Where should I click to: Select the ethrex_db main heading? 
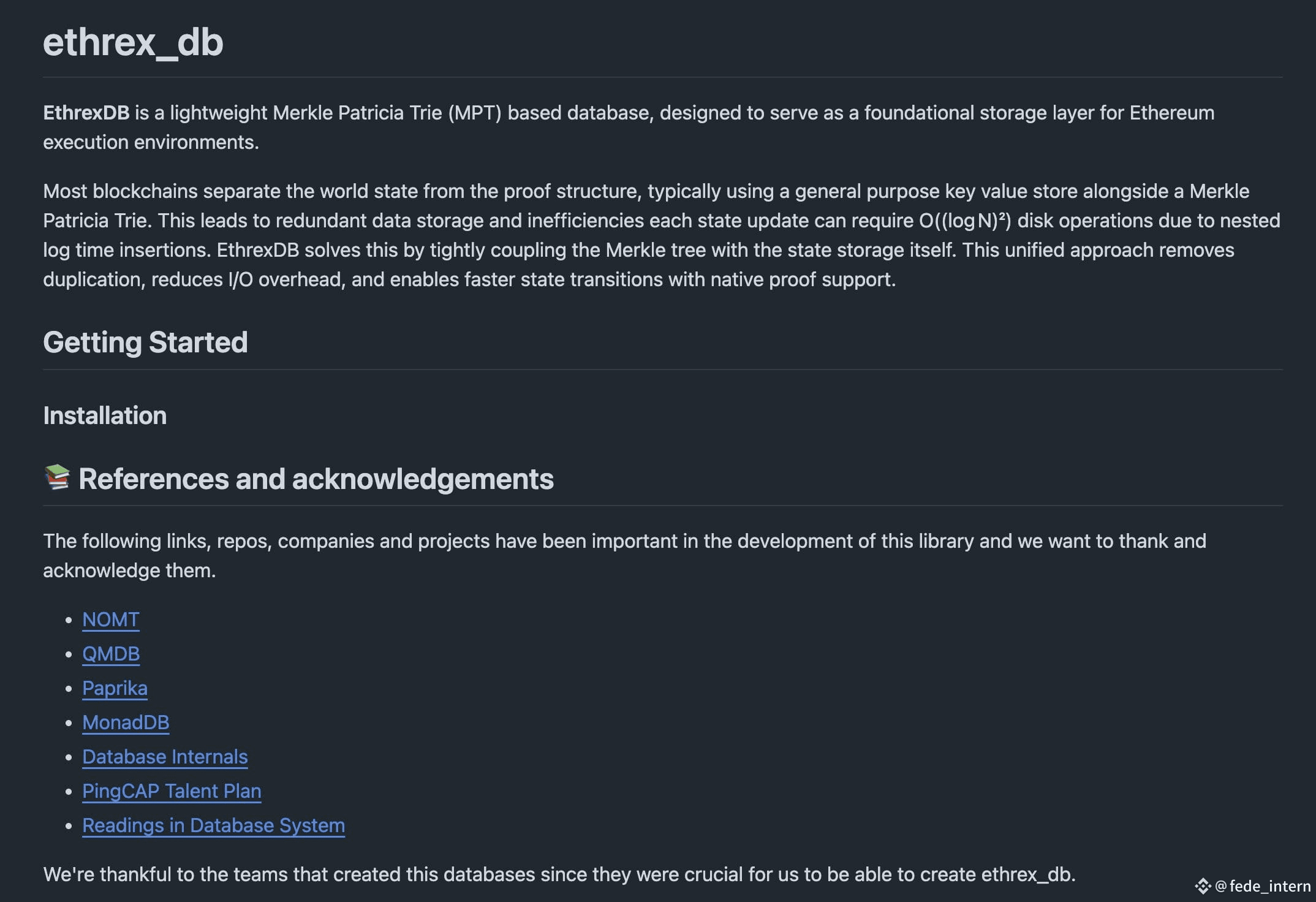[x=133, y=42]
